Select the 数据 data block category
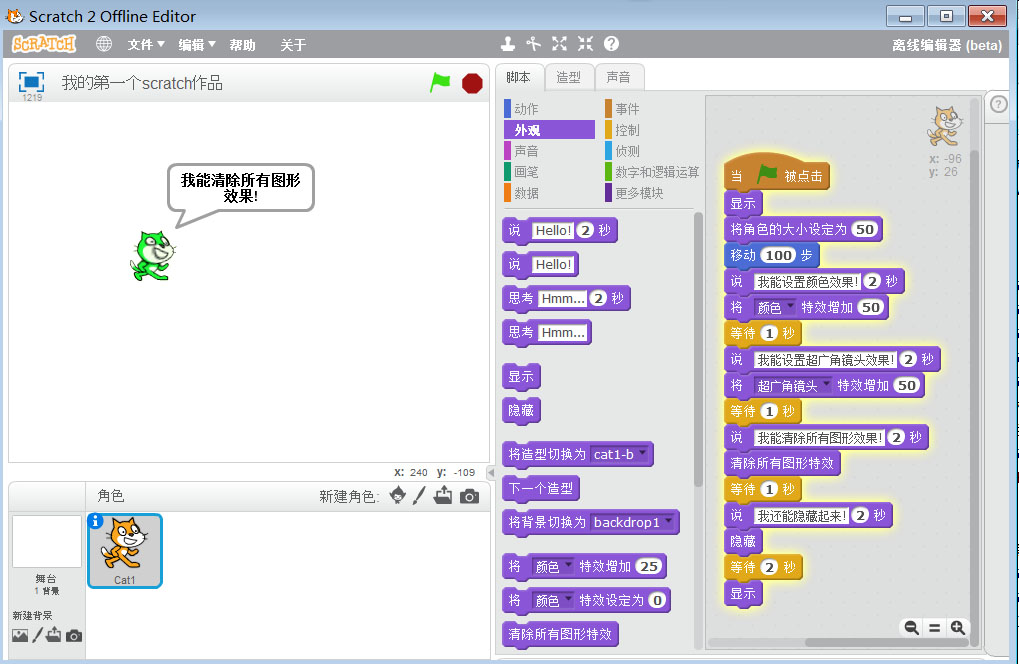Screen dimensions: 1019x664 pos(549,193)
